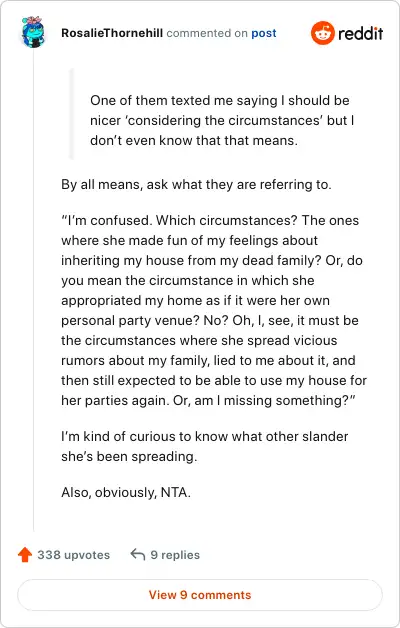400x628 pixels.
Task: Open the RosalieThornehill username link
Action: pos(112,33)
